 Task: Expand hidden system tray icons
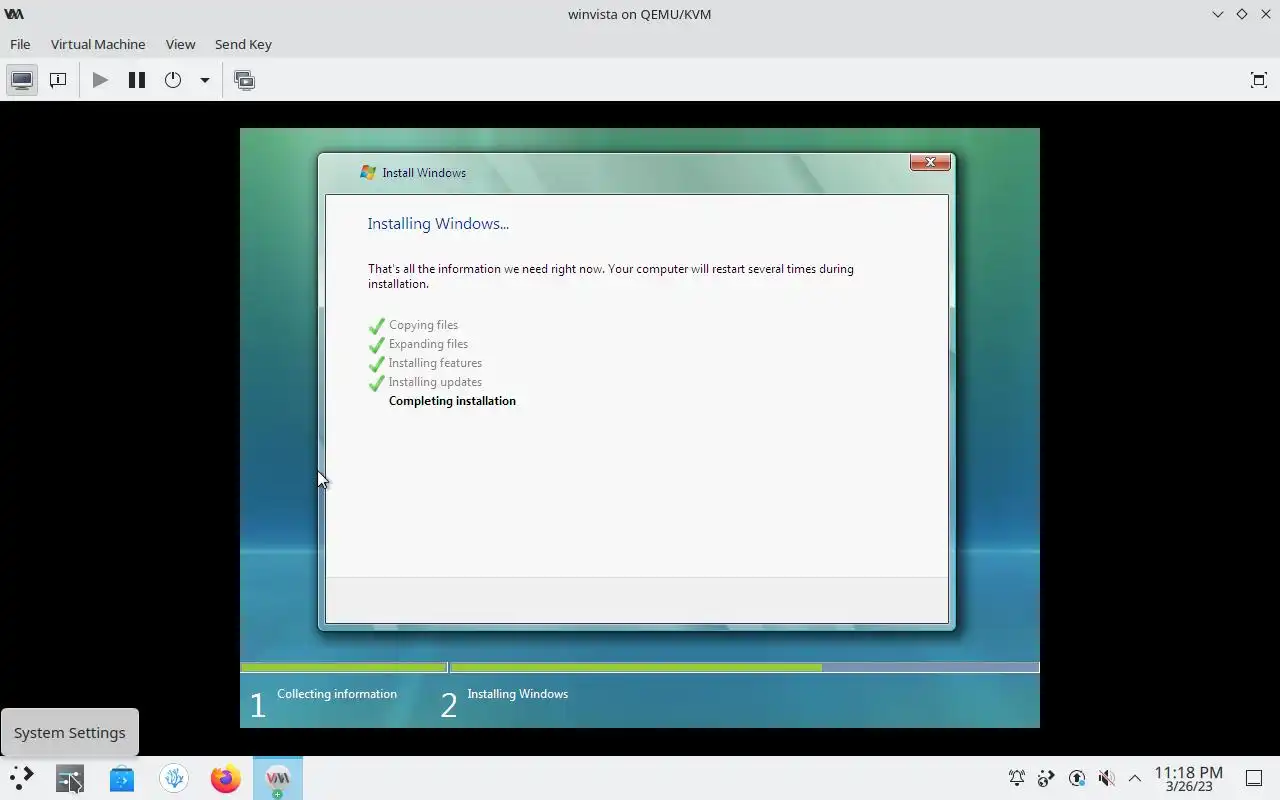[1135, 778]
